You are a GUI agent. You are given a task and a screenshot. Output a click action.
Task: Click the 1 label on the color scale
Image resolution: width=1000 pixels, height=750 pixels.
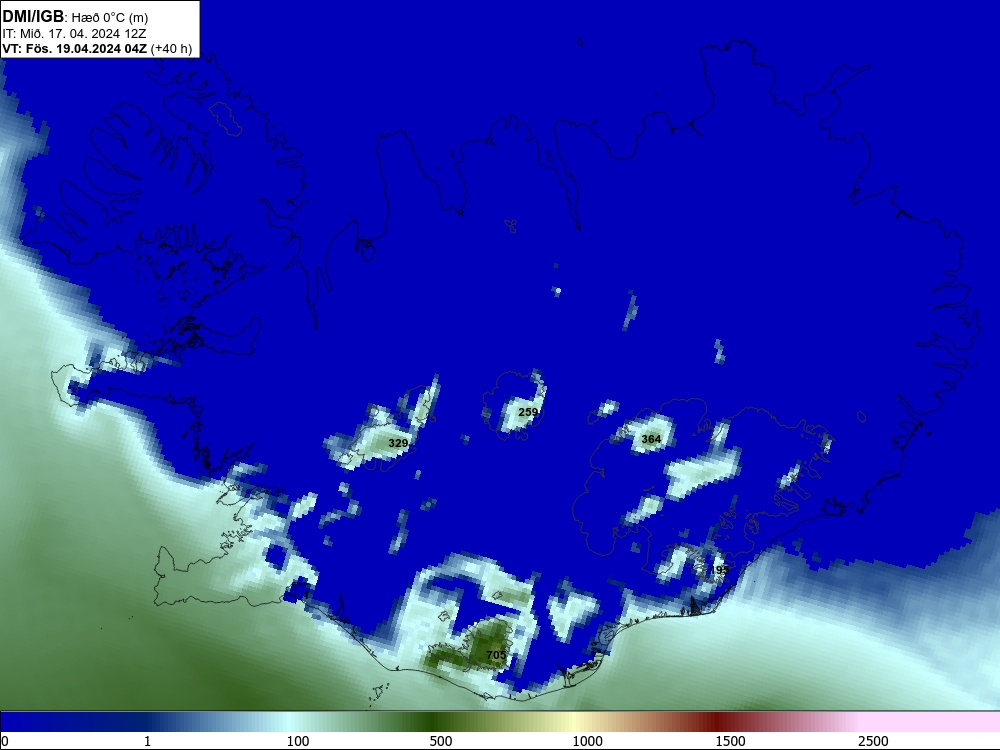click(x=148, y=741)
